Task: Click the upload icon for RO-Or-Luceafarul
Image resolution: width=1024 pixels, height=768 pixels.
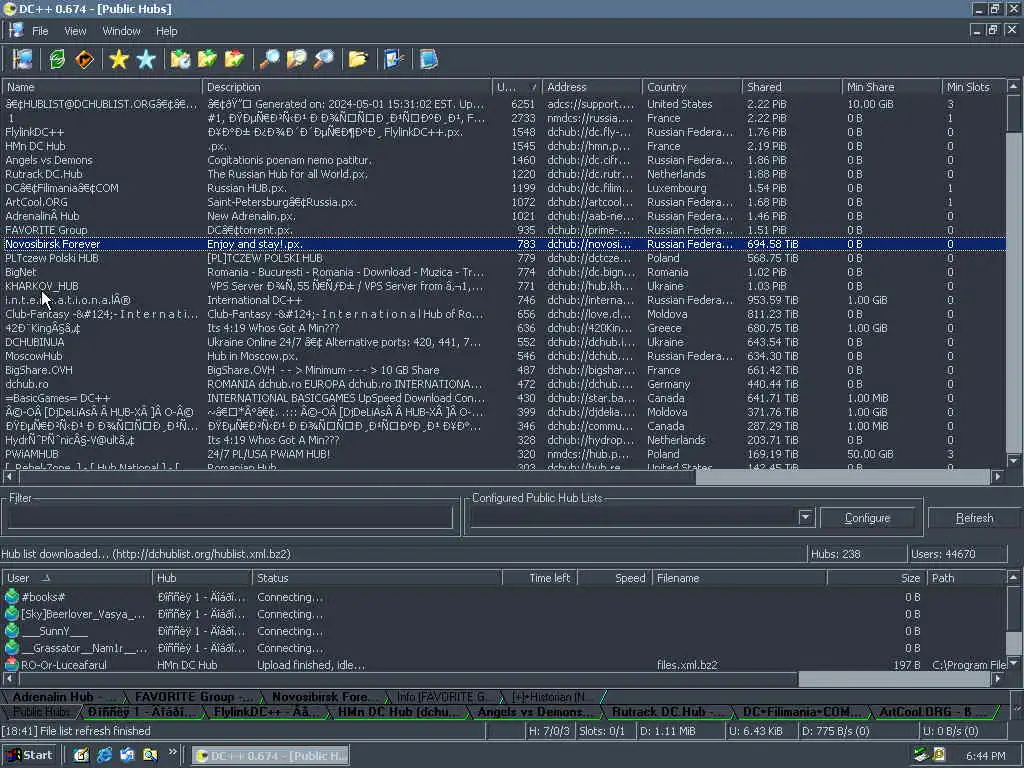Action: [11, 664]
